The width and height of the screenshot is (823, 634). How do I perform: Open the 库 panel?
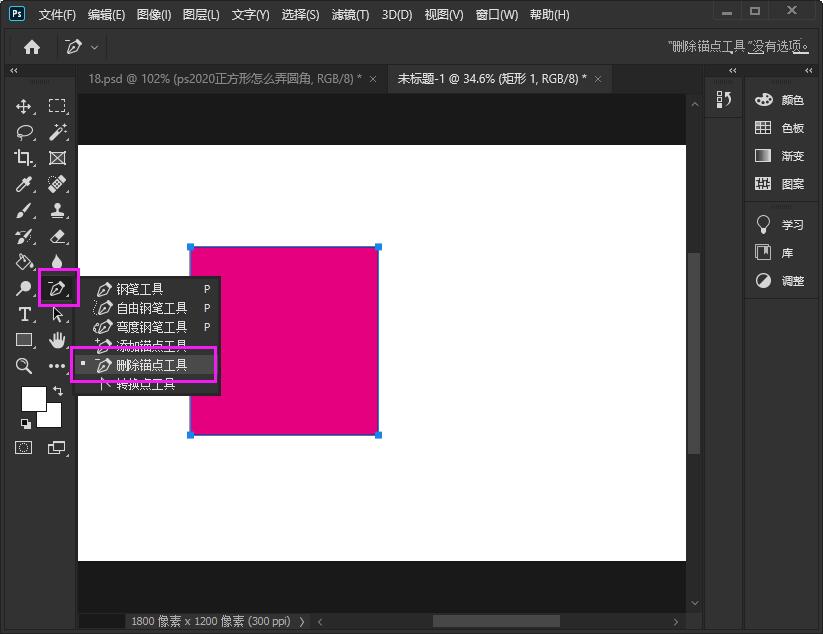774,253
